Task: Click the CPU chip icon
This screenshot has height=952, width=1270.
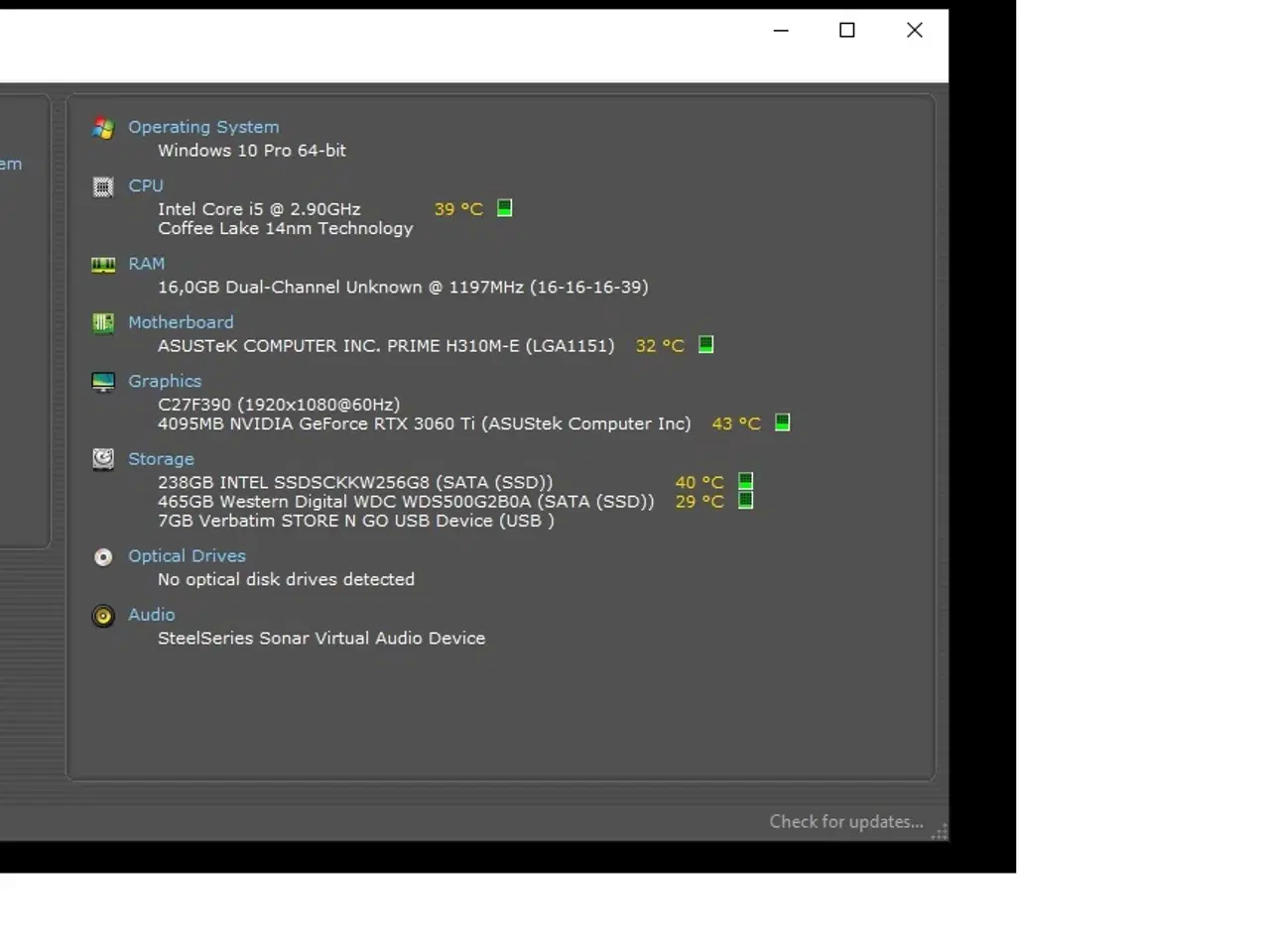Action: 103,186
